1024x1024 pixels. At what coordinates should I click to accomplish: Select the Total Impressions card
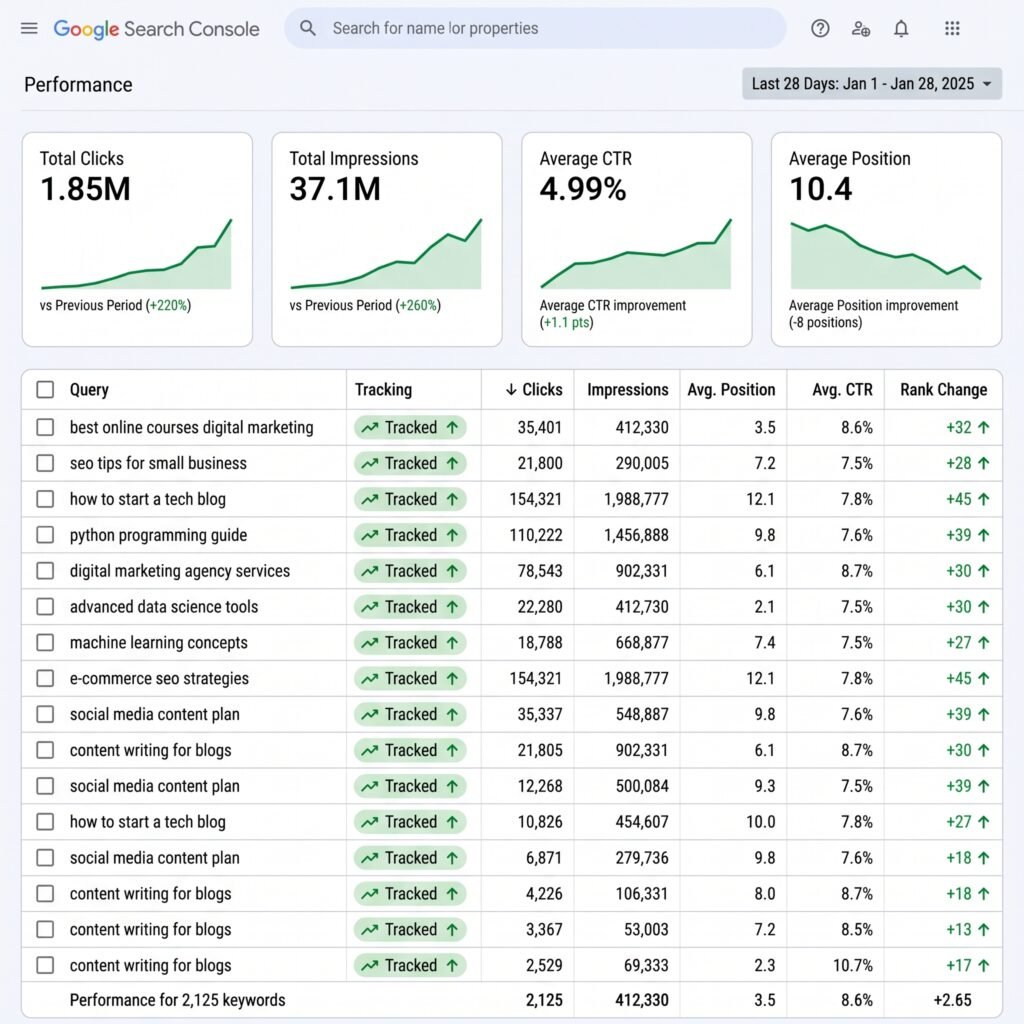[x=387, y=239]
